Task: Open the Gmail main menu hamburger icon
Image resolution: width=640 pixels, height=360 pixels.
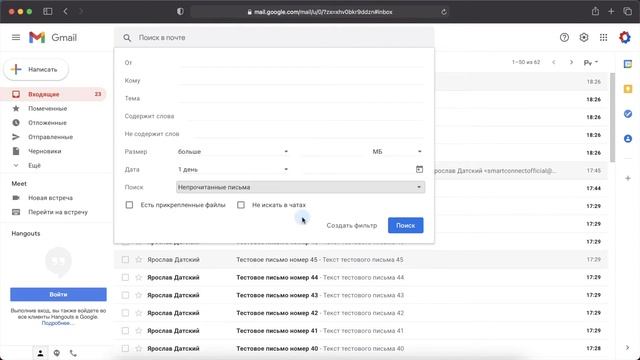Action: click(x=16, y=38)
